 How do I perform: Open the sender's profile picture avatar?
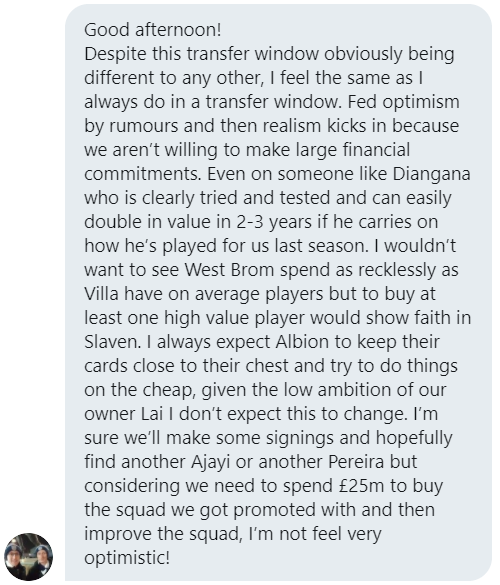[28, 557]
